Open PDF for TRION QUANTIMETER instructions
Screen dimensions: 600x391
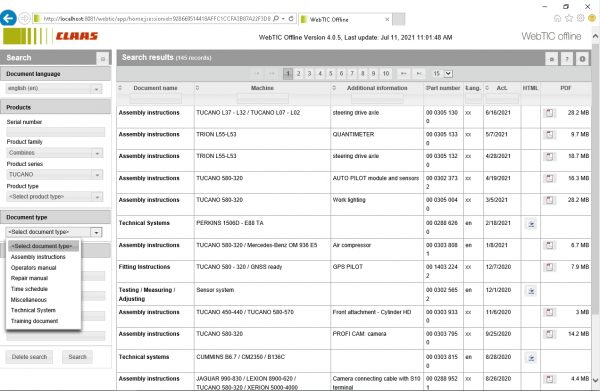(x=549, y=135)
